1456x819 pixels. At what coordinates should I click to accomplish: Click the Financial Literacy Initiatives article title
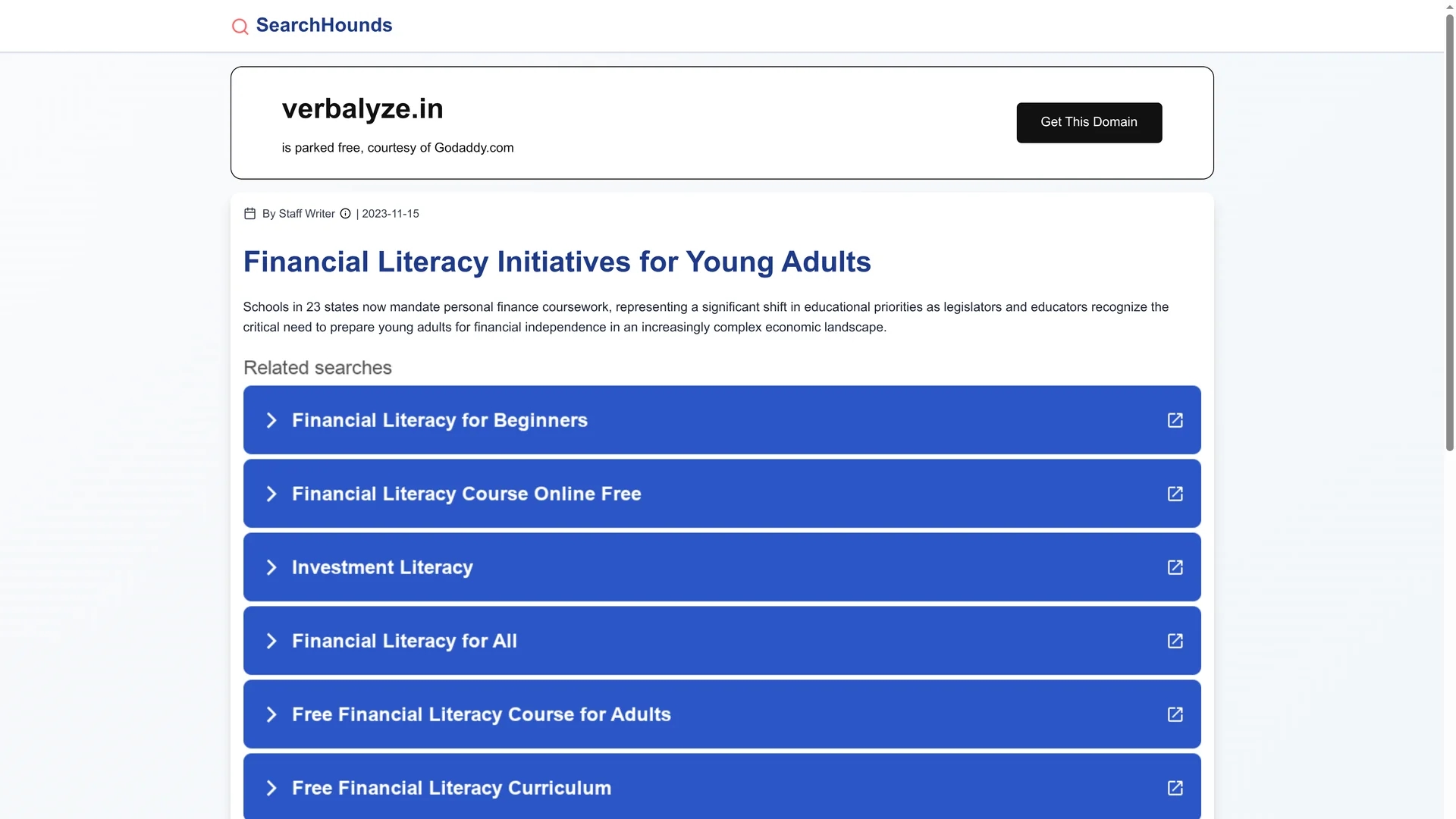click(x=557, y=262)
